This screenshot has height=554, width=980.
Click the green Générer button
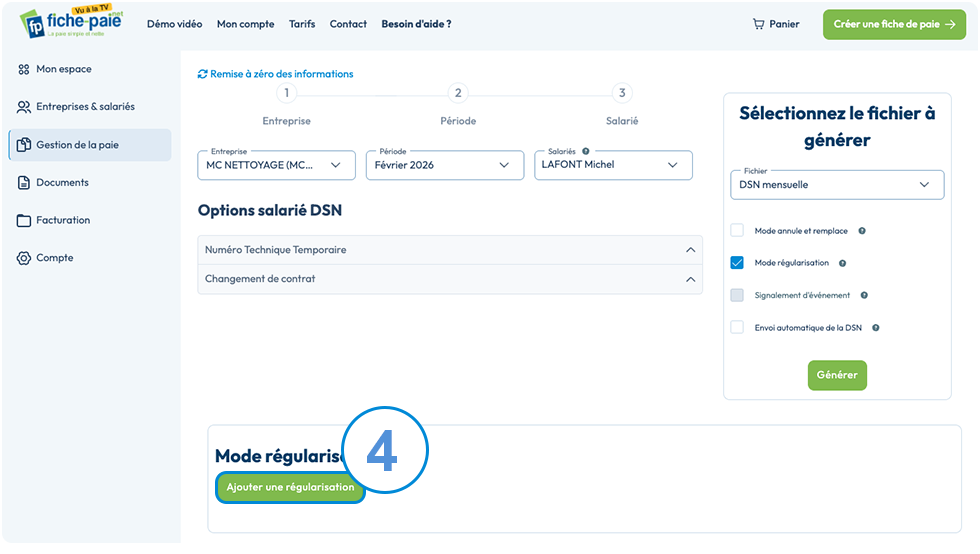837,375
